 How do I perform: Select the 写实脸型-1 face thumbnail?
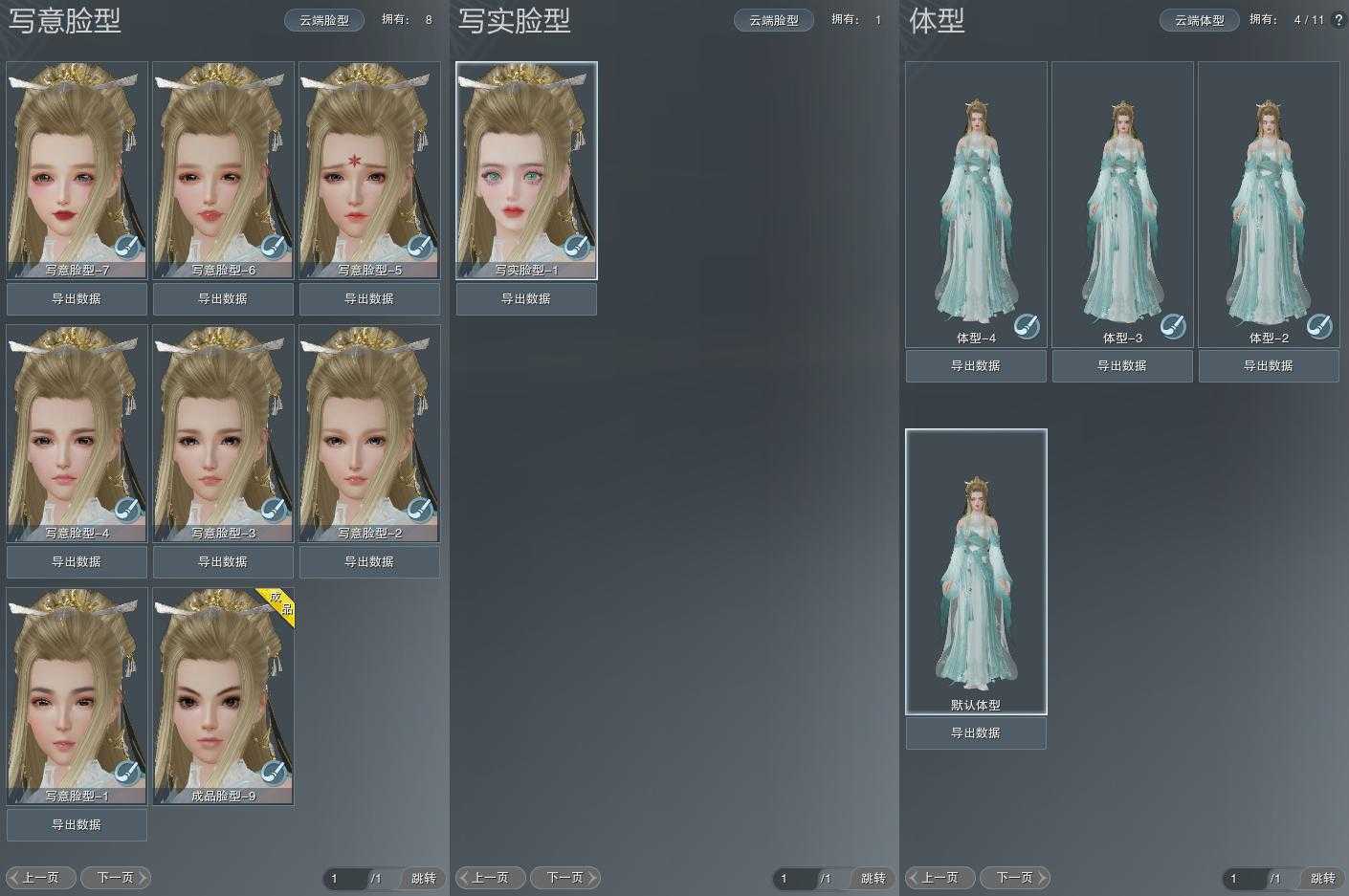pyautogui.click(x=526, y=171)
